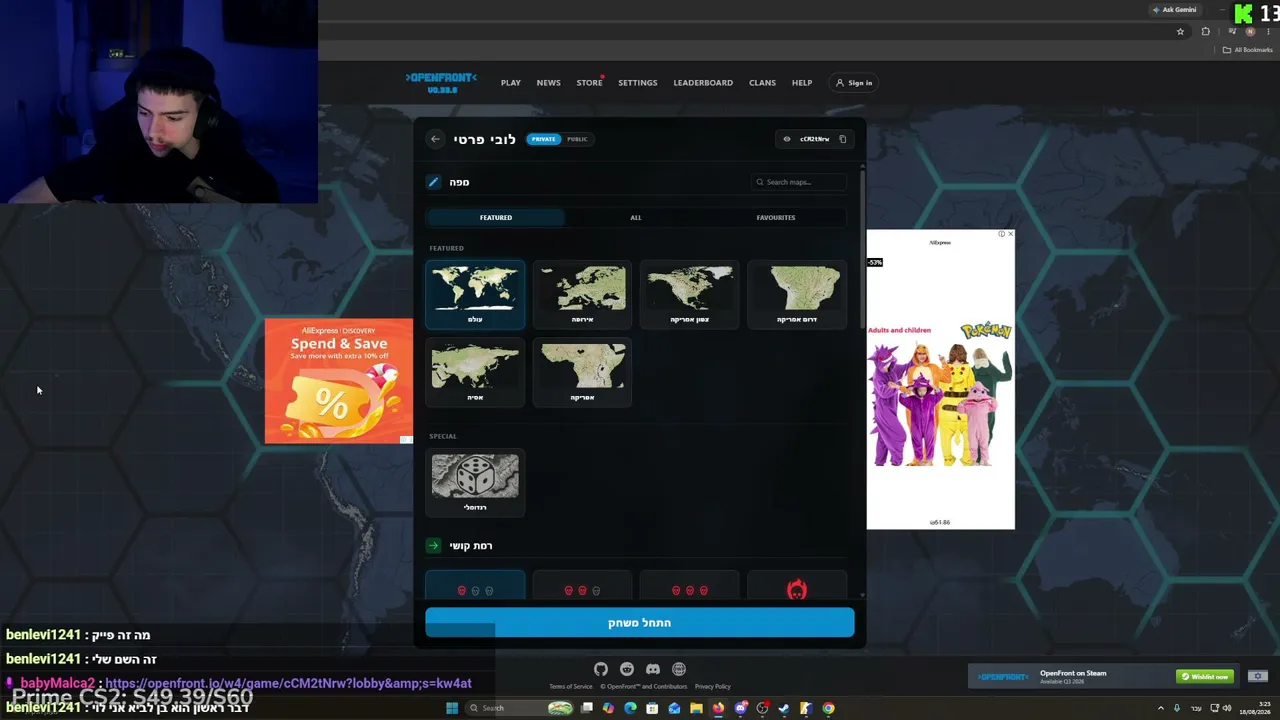The height and width of the screenshot is (720, 1280).
Task: Open the AliExpress Spend & Save ad
Action: point(339,381)
